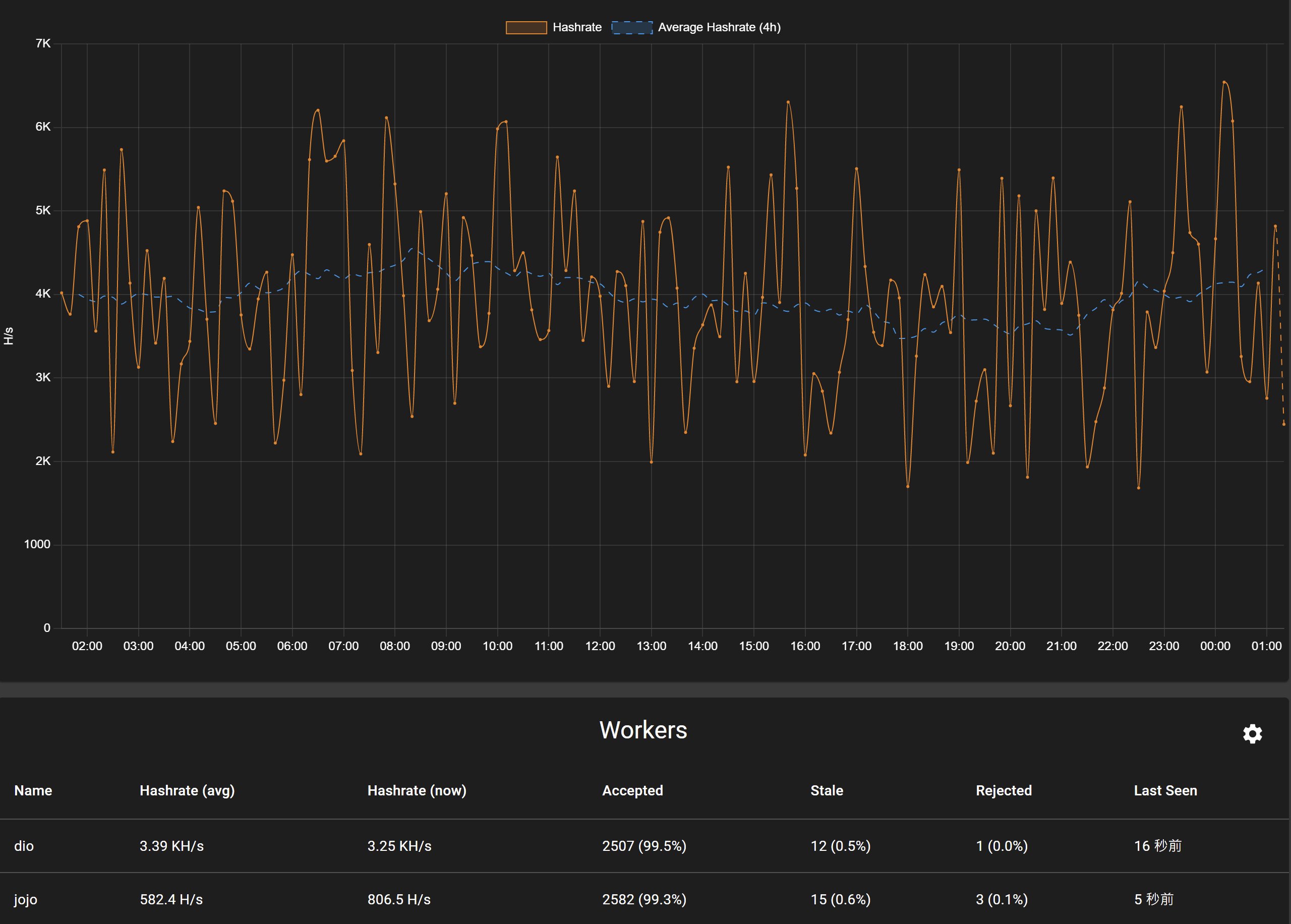
Task: Click the Hashrate legend label
Action: coord(577,27)
